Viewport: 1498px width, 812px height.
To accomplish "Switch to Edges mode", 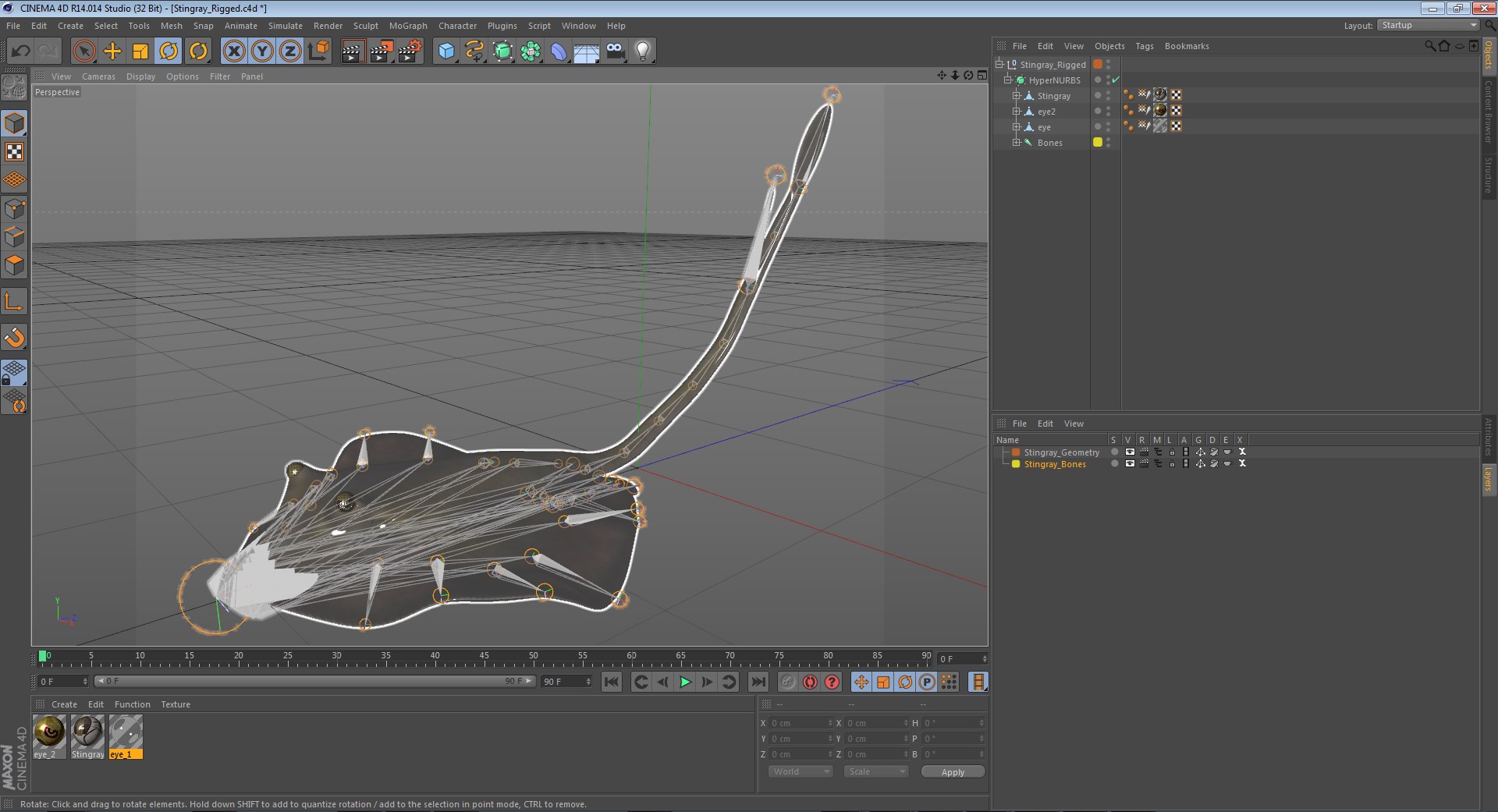I will pyautogui.click(x=14, y=237).
